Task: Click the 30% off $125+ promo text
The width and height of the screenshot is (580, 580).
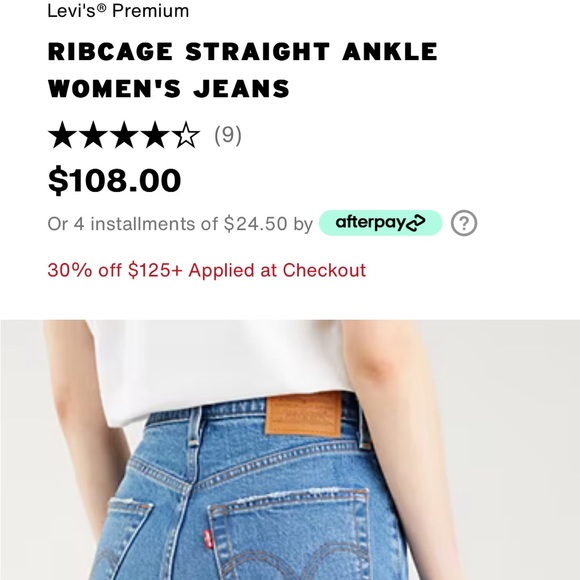Action: point(207,270)
